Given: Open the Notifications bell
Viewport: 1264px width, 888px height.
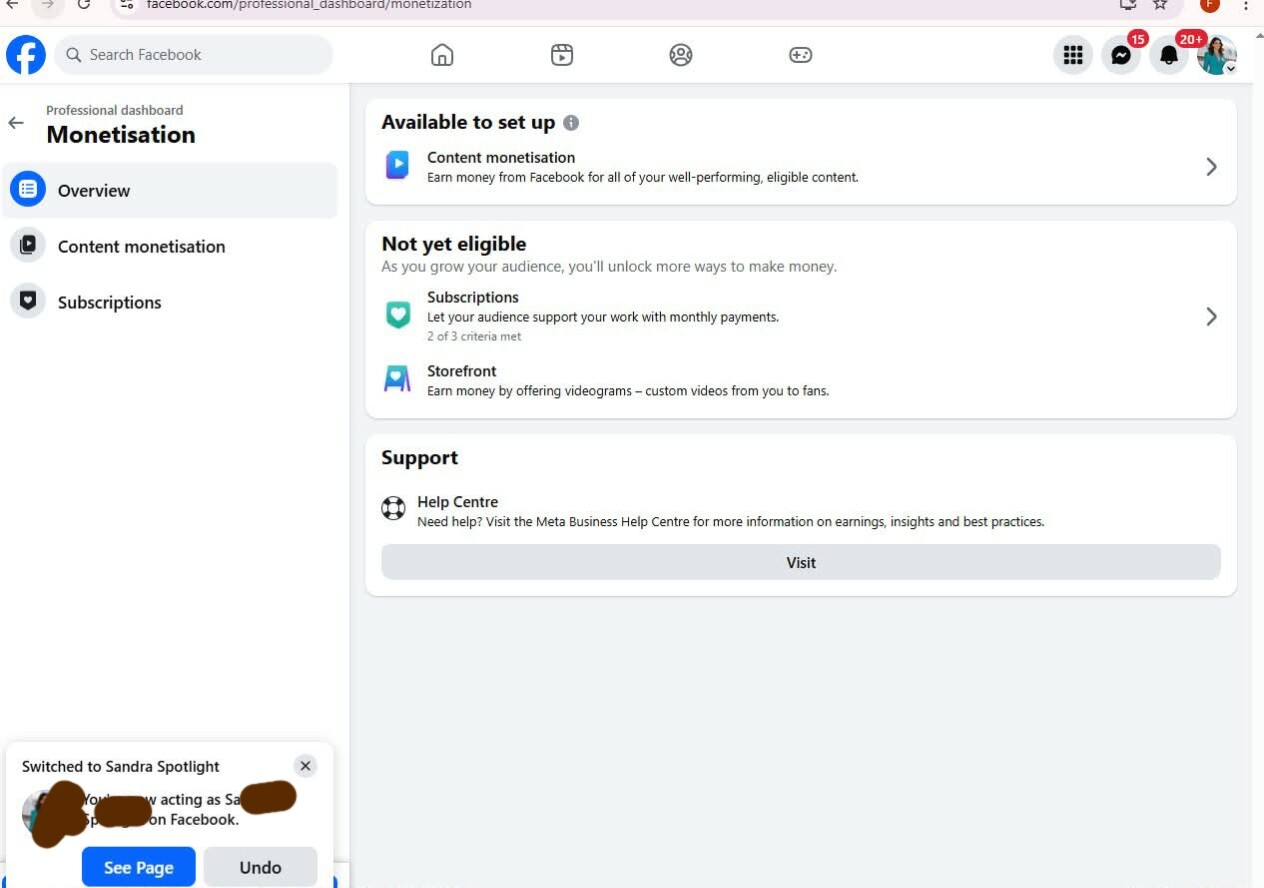Looking at the screenshot, I should coord(1169,55).
